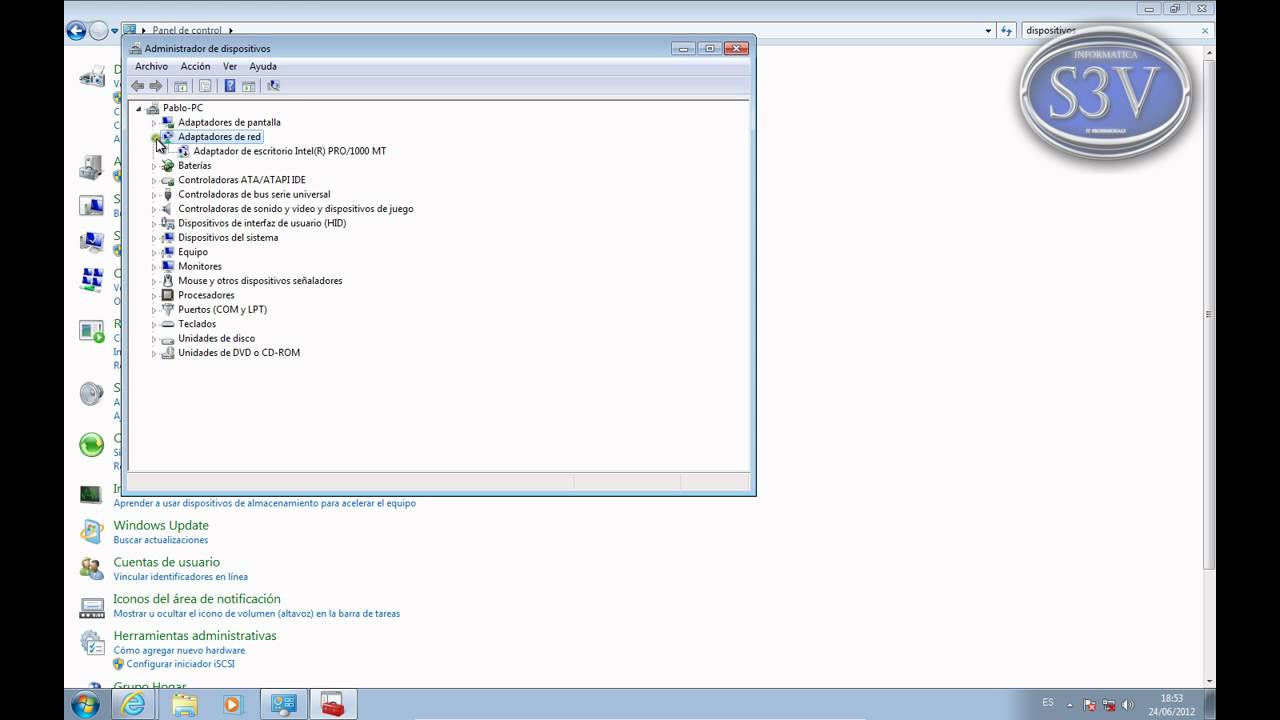Click the network status tray icon

(1109, 705)
